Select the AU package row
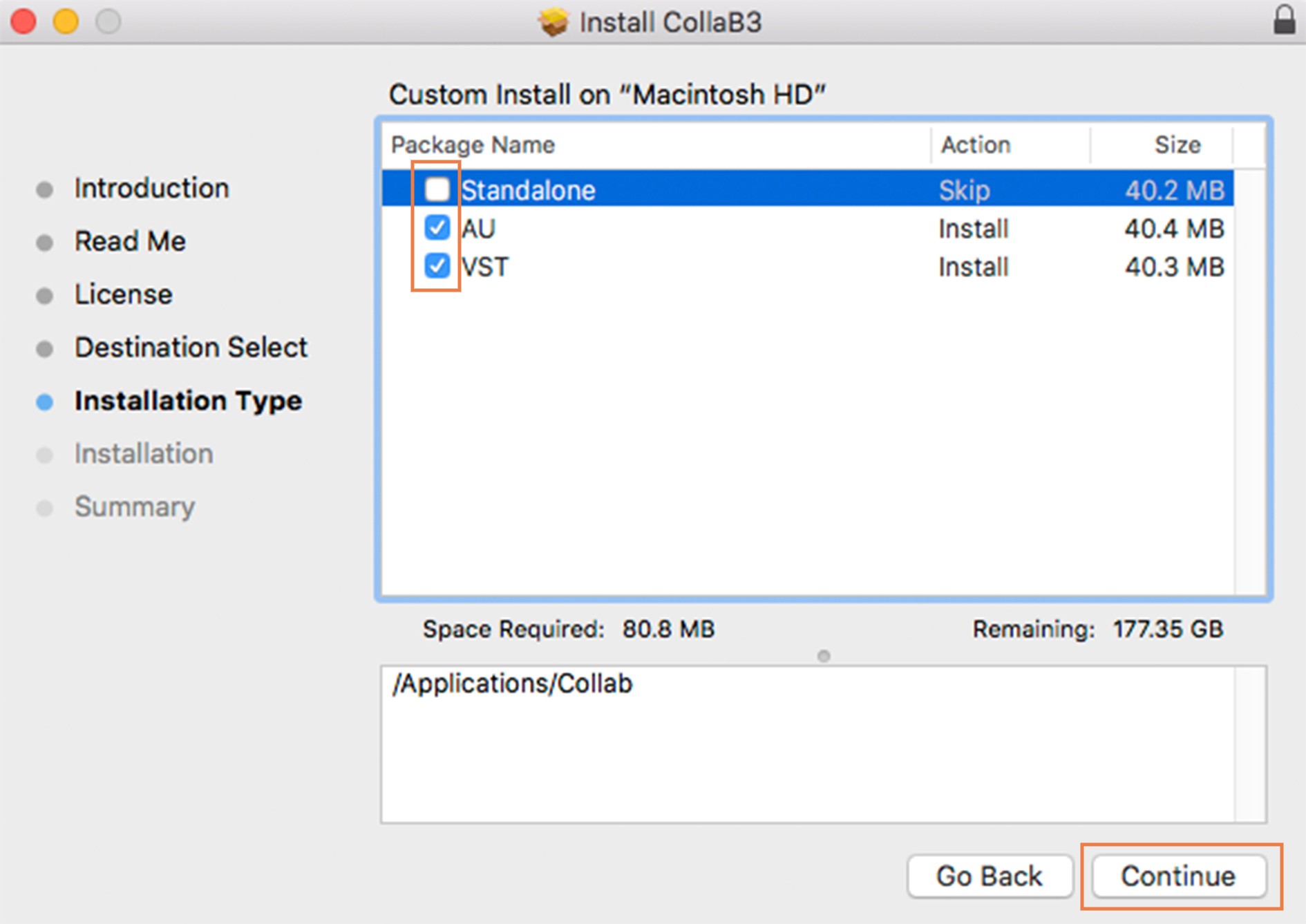The height and width of the screenshot is (924, 1306). pos(691,229)
